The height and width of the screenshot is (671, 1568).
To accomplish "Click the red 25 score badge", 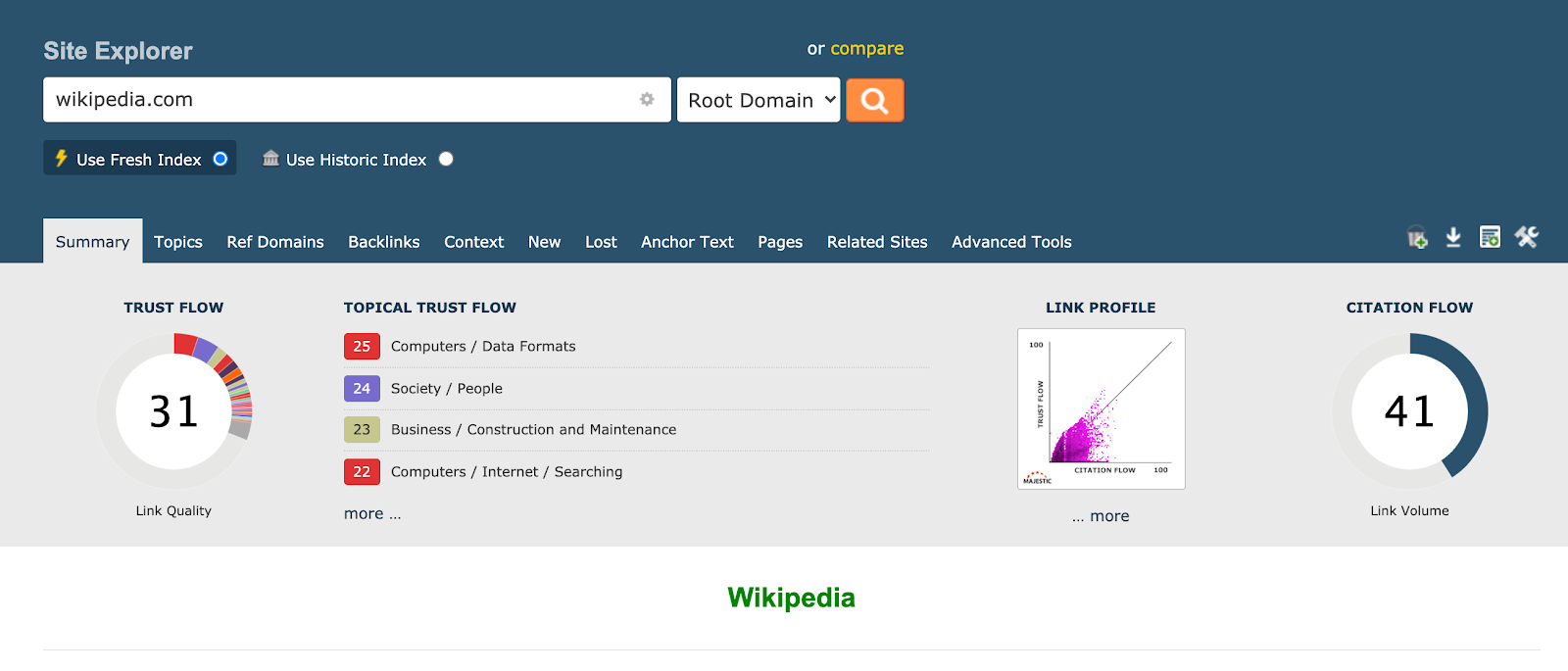I will click(362, 346).
